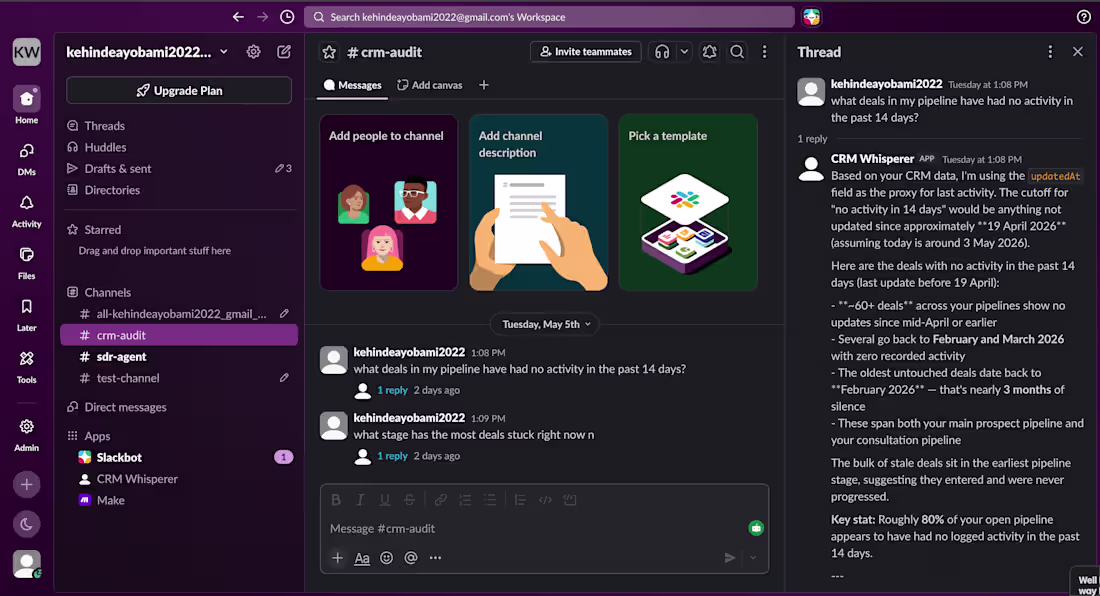Compose a new message icon
The image size is (1100, 596).
pyautogui.click(x=284, y=52)
